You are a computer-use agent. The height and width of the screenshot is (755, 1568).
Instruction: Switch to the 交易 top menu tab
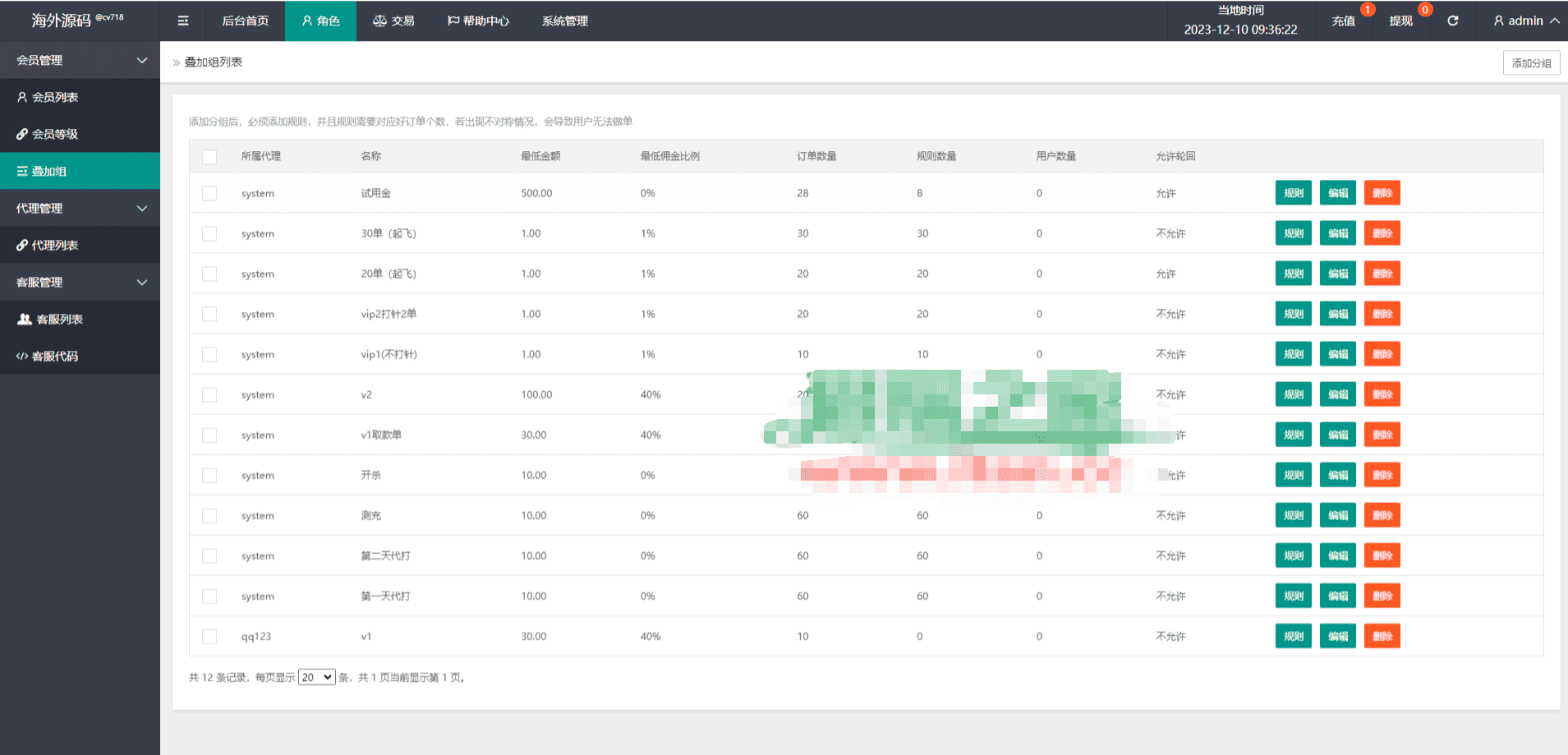393,21
